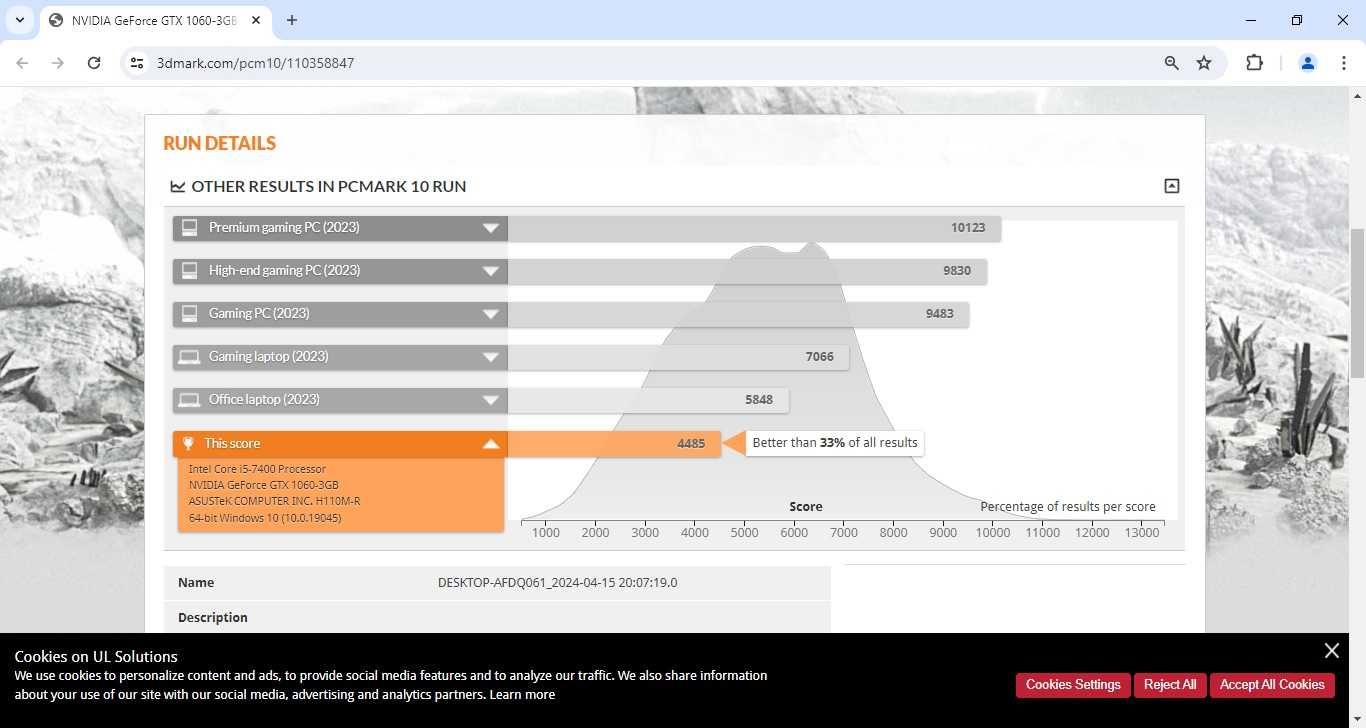1366x728 pixels.
Task: Expand High-end gaming PC (2023) details
Action: [491, 271]
